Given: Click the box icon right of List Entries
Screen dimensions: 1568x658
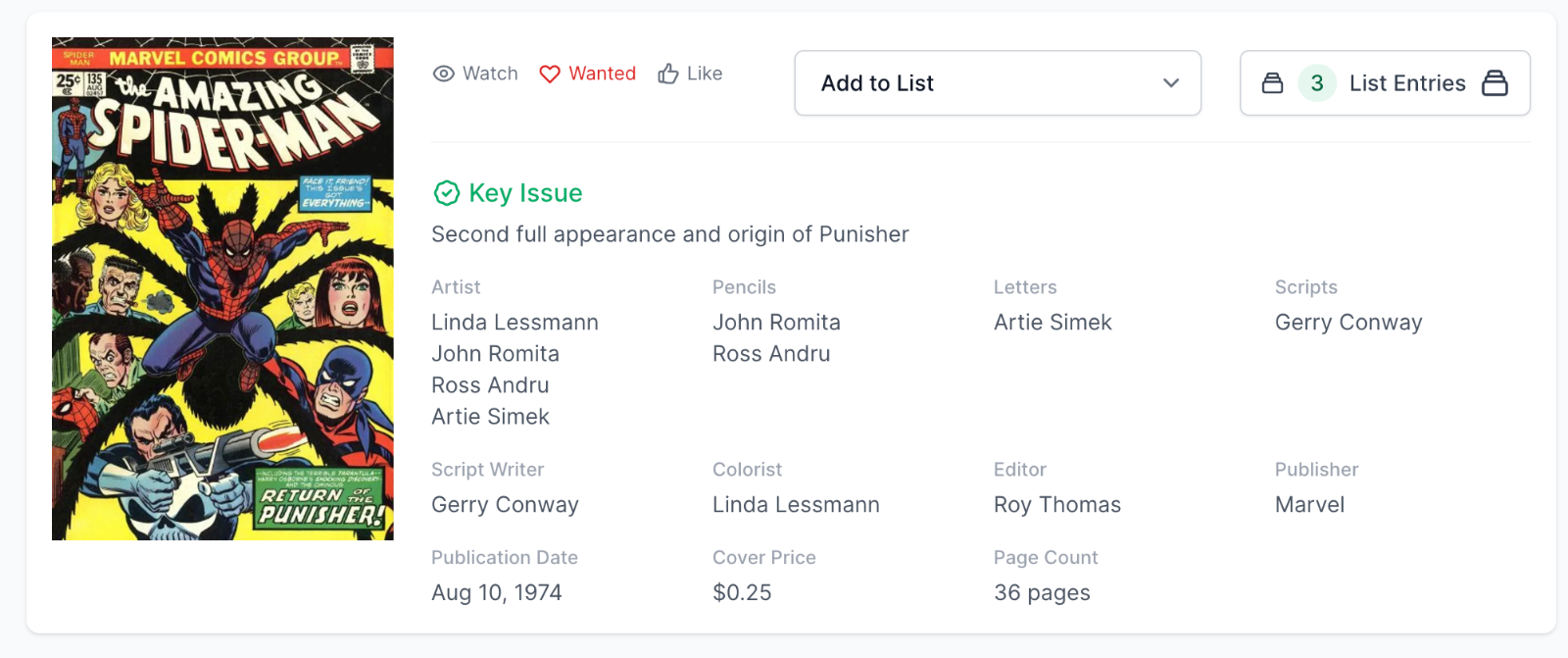Looking at the screenshot, I should click(1494, 83).
